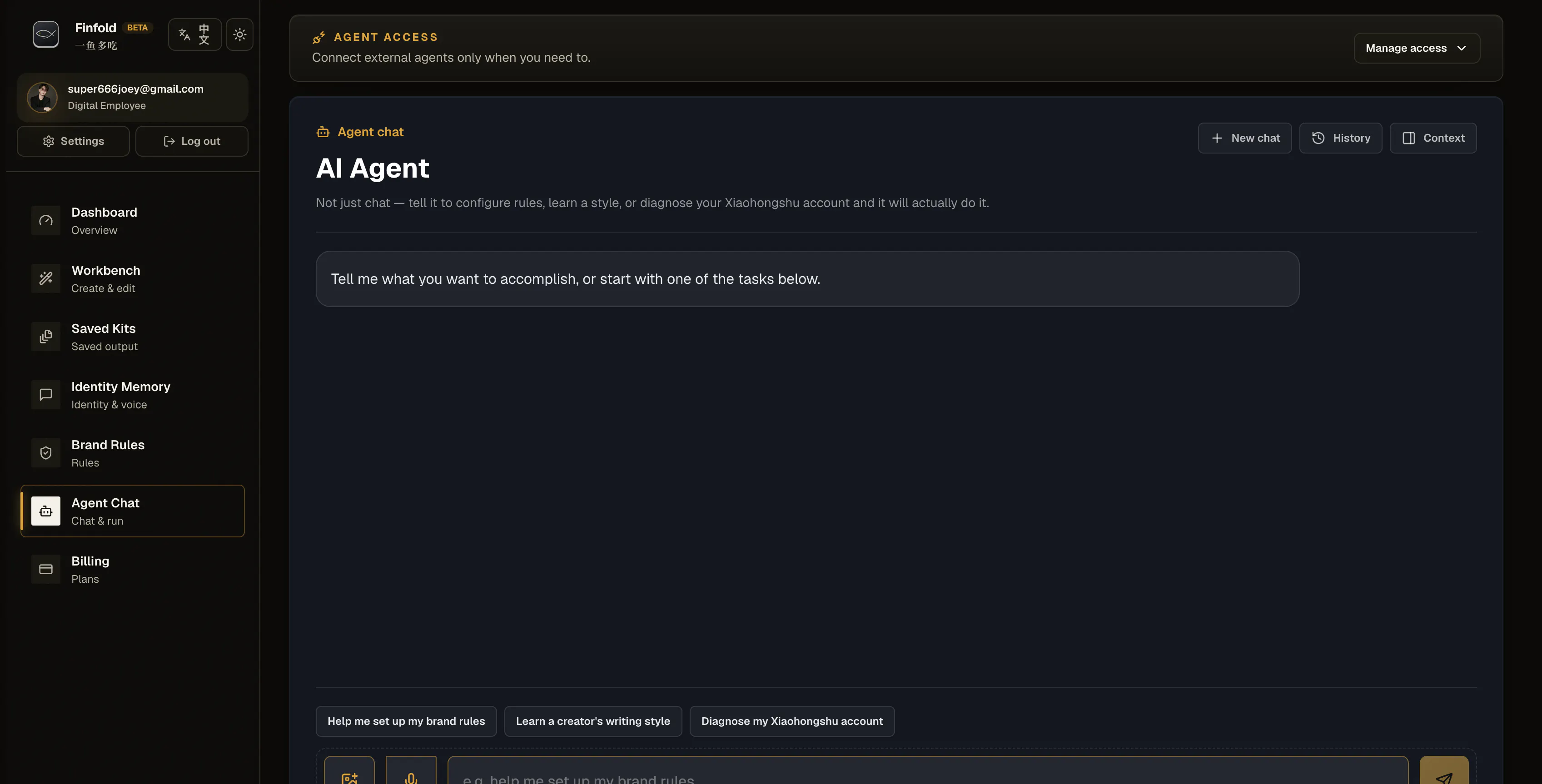Click the Billing card icon
This screenshot has width=1542, height=784.
pyautogui.click(x=45, y=569)
